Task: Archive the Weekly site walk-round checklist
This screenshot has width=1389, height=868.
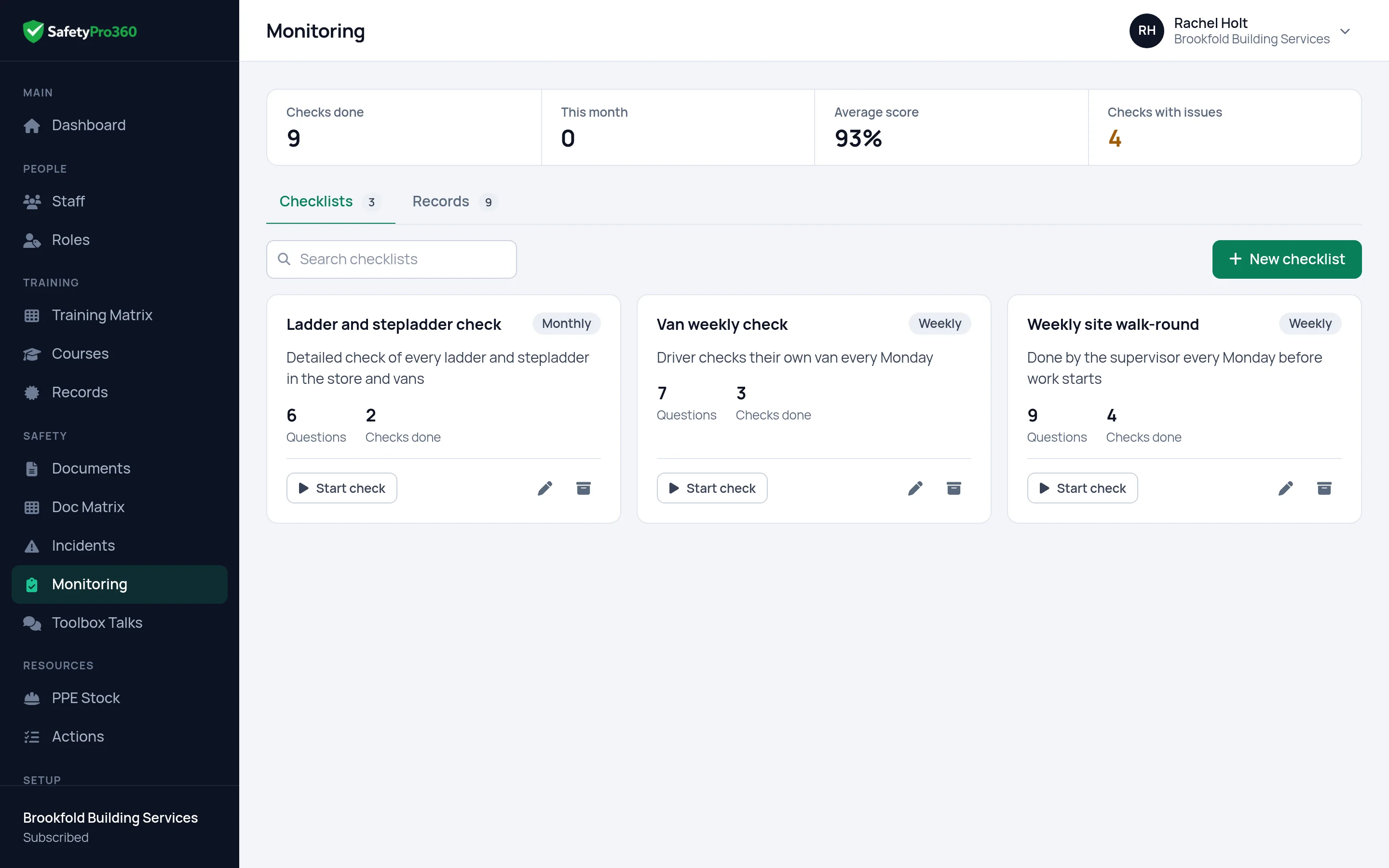Action: click(1323, 488)
